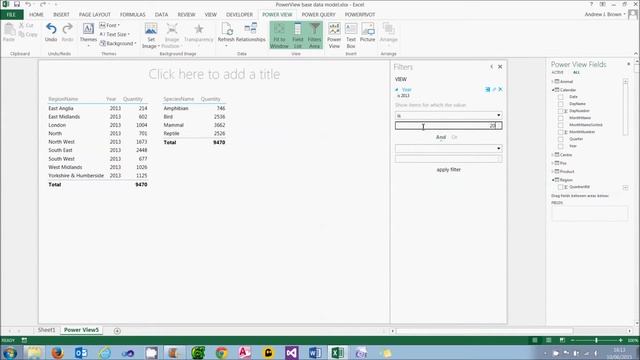Open the Font dropdown in Themes group
The height and width of the screenshot is (360, 640).
click(x=109, y=25)
